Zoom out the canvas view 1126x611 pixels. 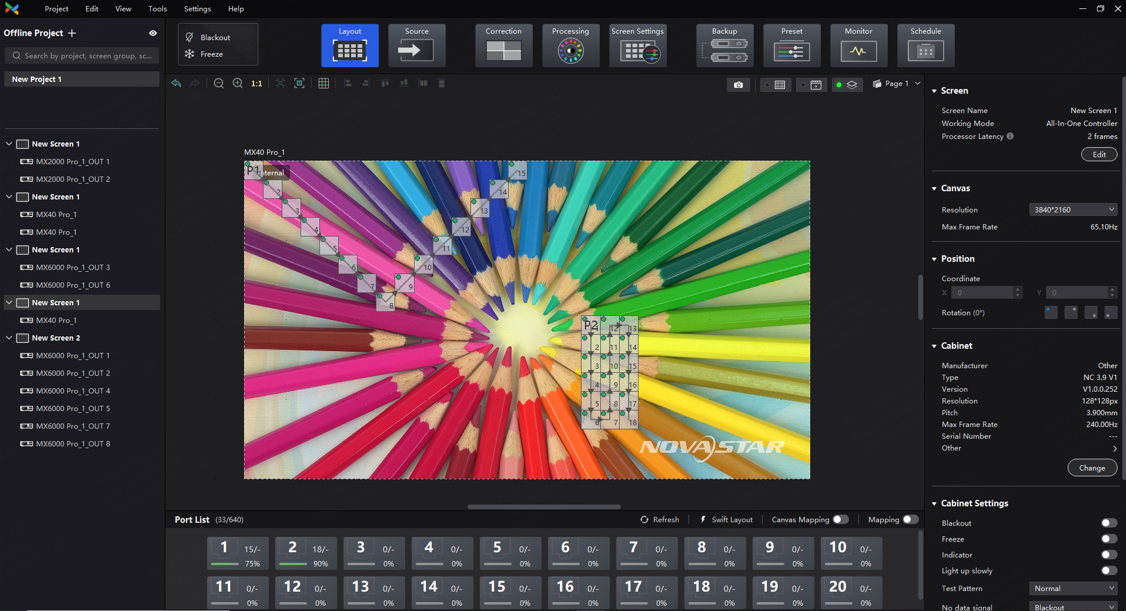pos(219,83)
